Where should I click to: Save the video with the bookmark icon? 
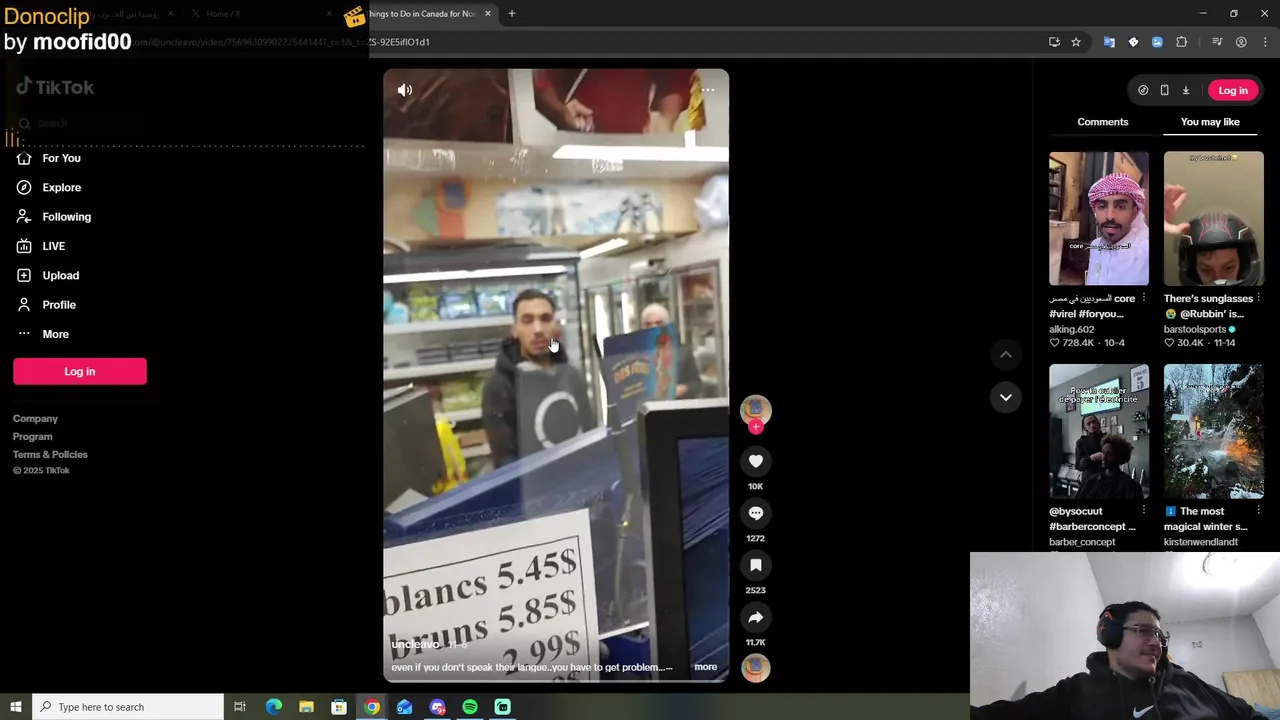point(756,565)
